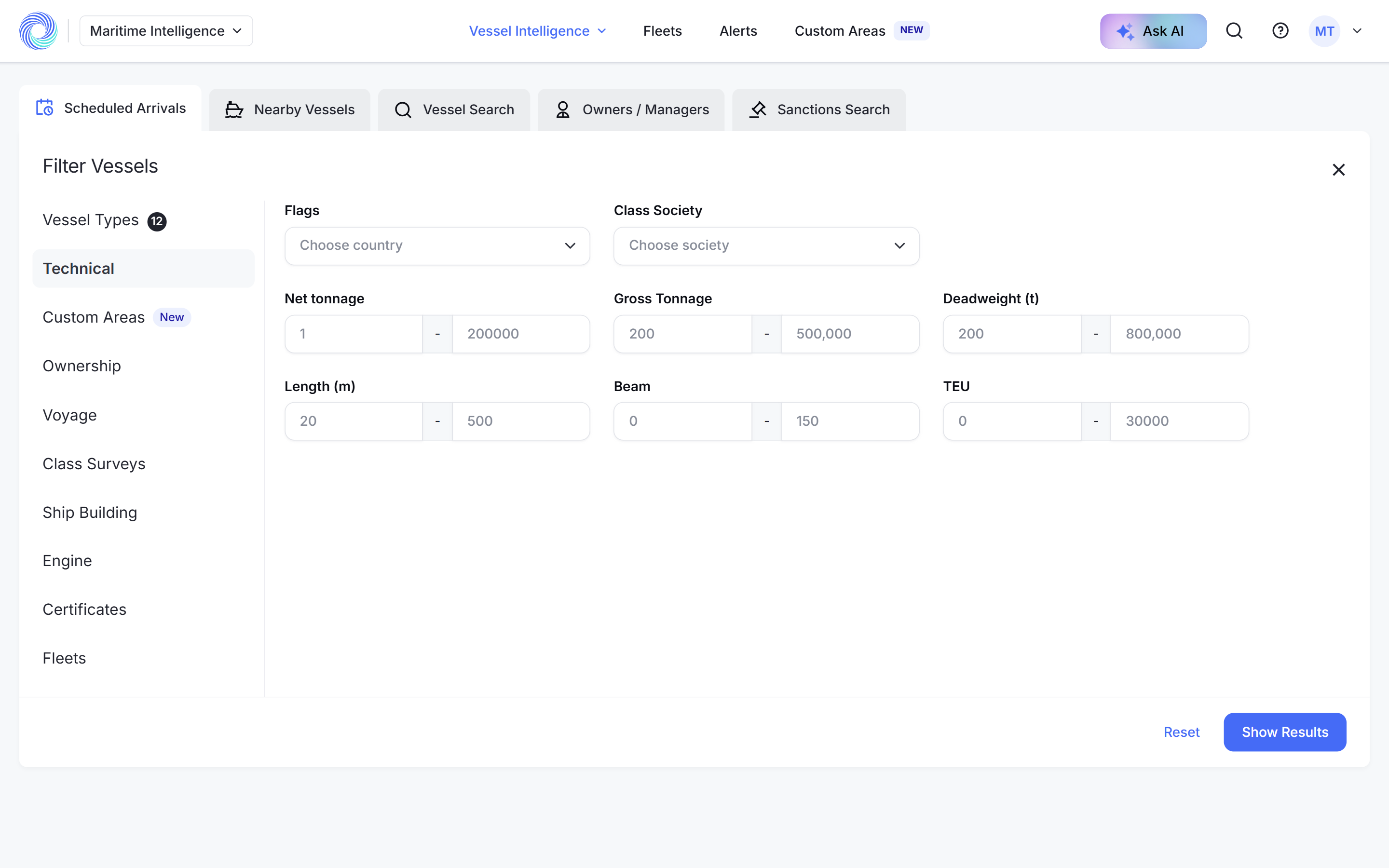Open Alerts in top navigation
The height and width of the screenshot is (868, 1389).
(x=738, y=31)
